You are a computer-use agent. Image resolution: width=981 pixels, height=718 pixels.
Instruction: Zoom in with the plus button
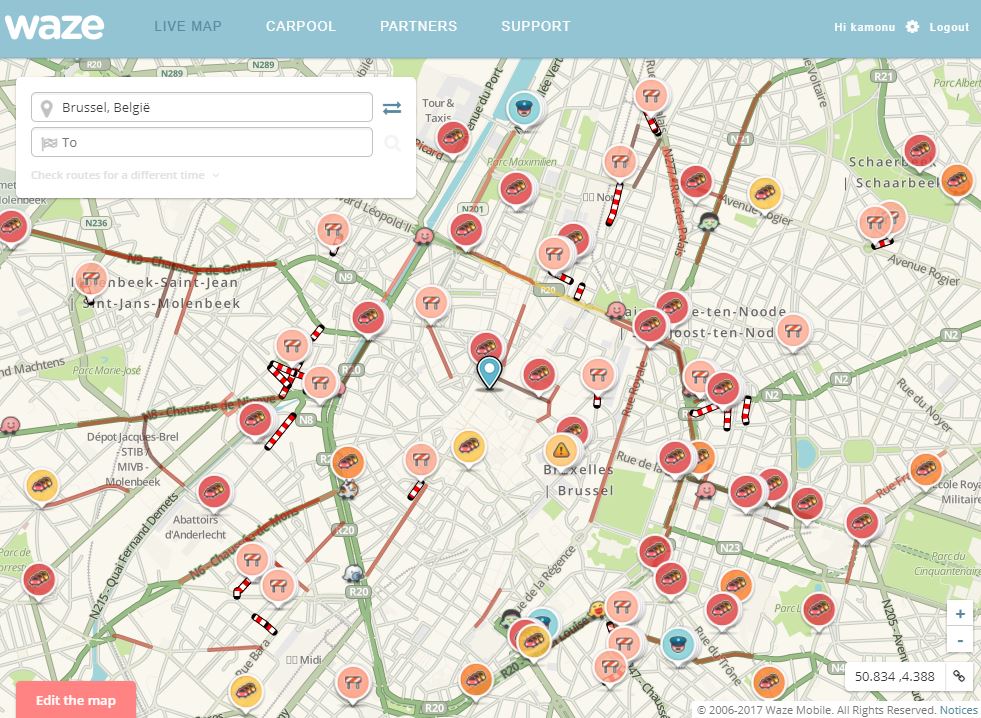click(960, 614)
